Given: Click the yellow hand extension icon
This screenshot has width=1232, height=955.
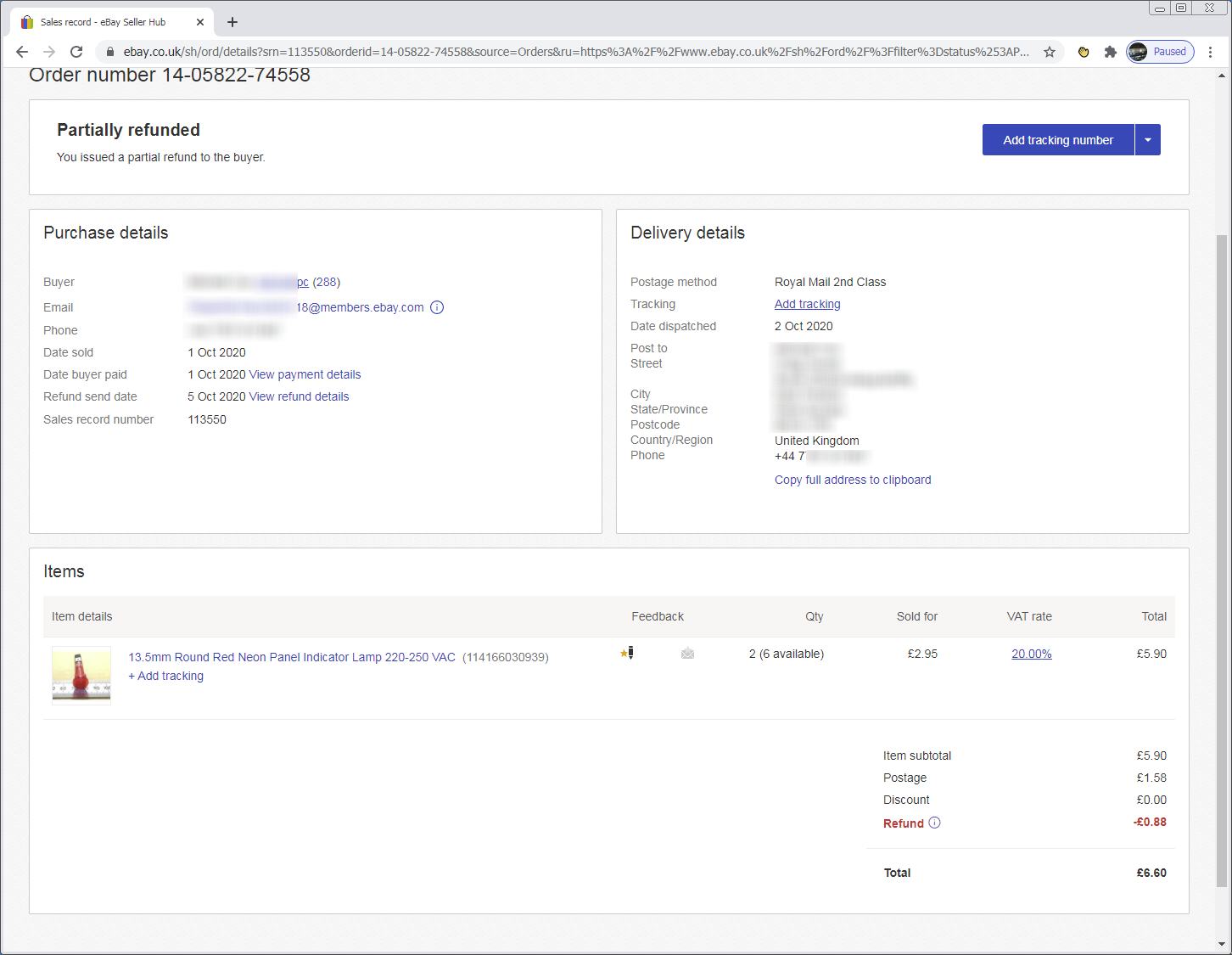Looking at the screenshot, I should [1083, 52].
